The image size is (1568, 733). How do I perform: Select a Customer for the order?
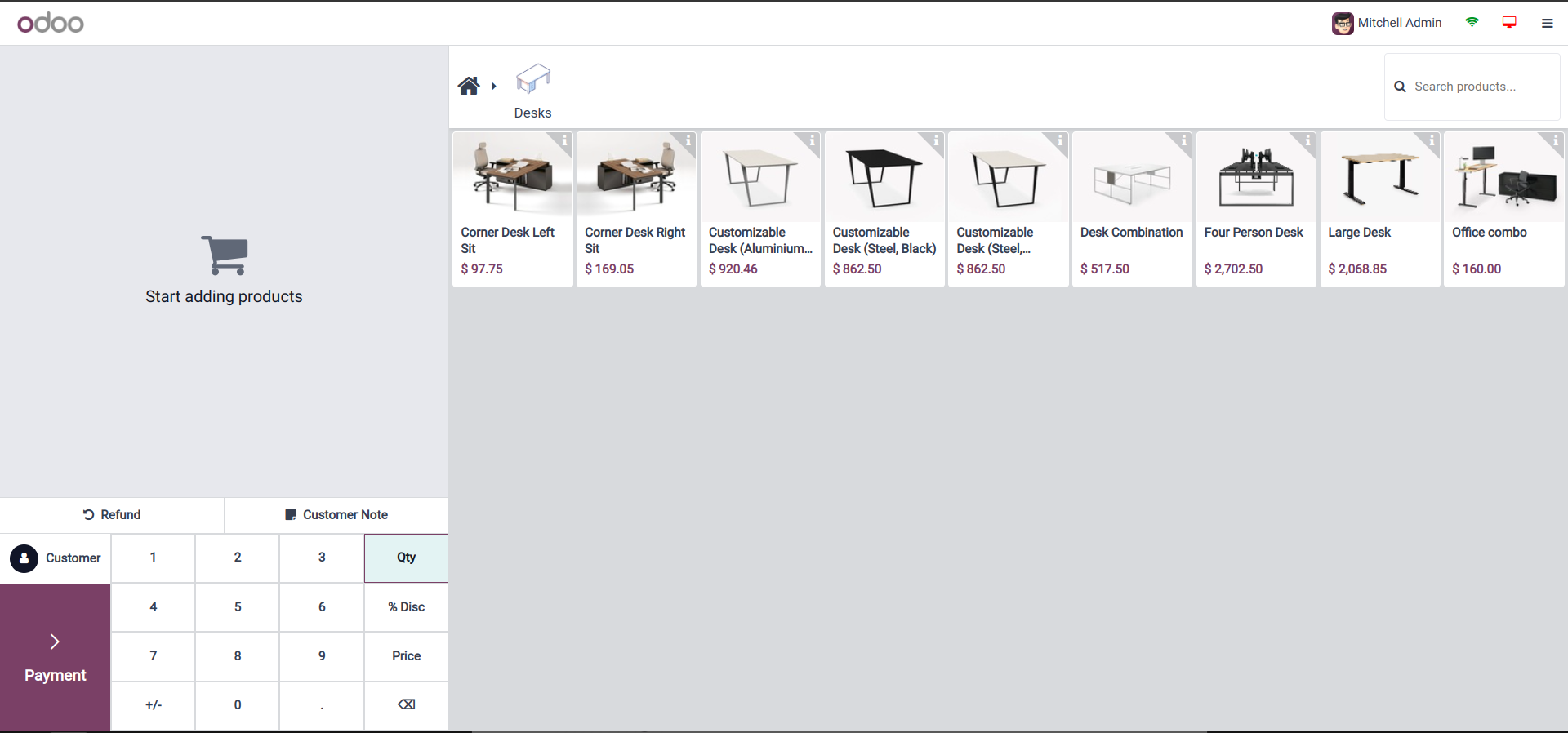[x=56, y=558]
